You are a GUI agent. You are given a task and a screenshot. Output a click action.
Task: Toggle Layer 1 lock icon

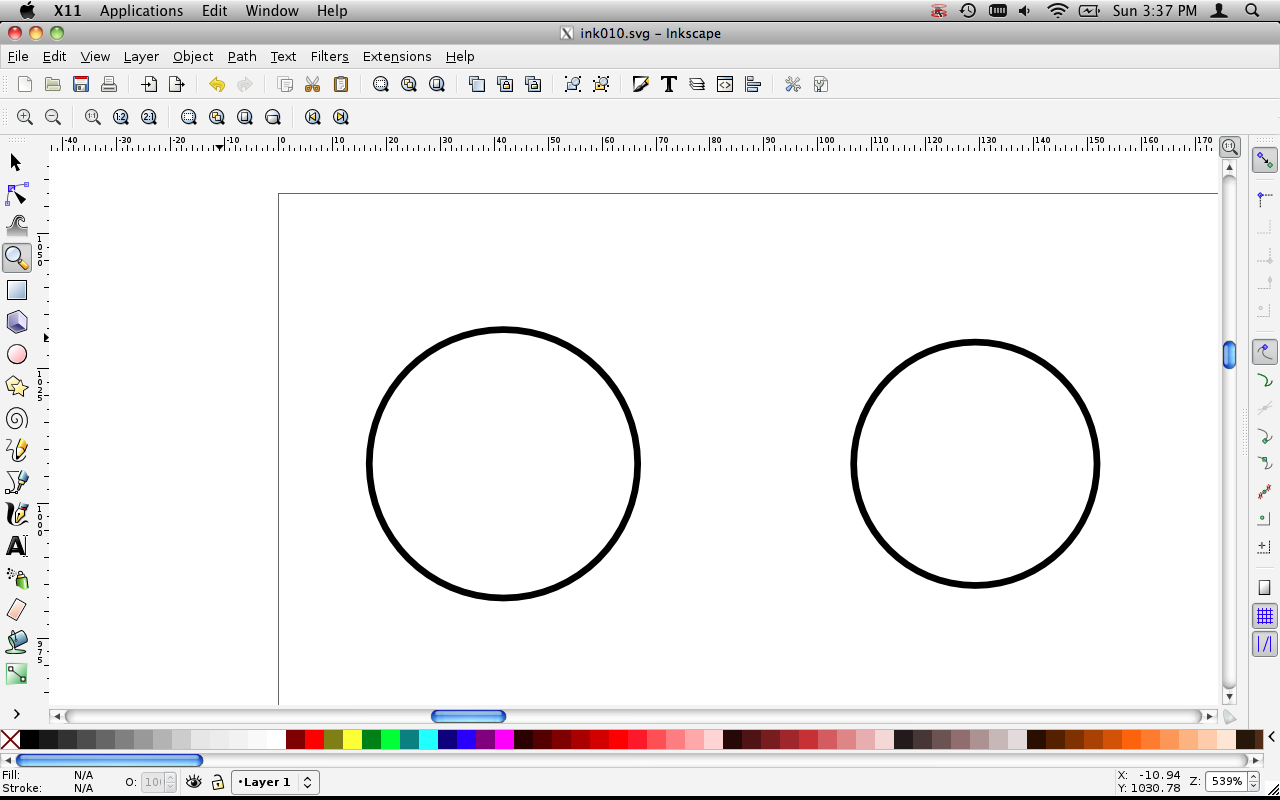217,782
